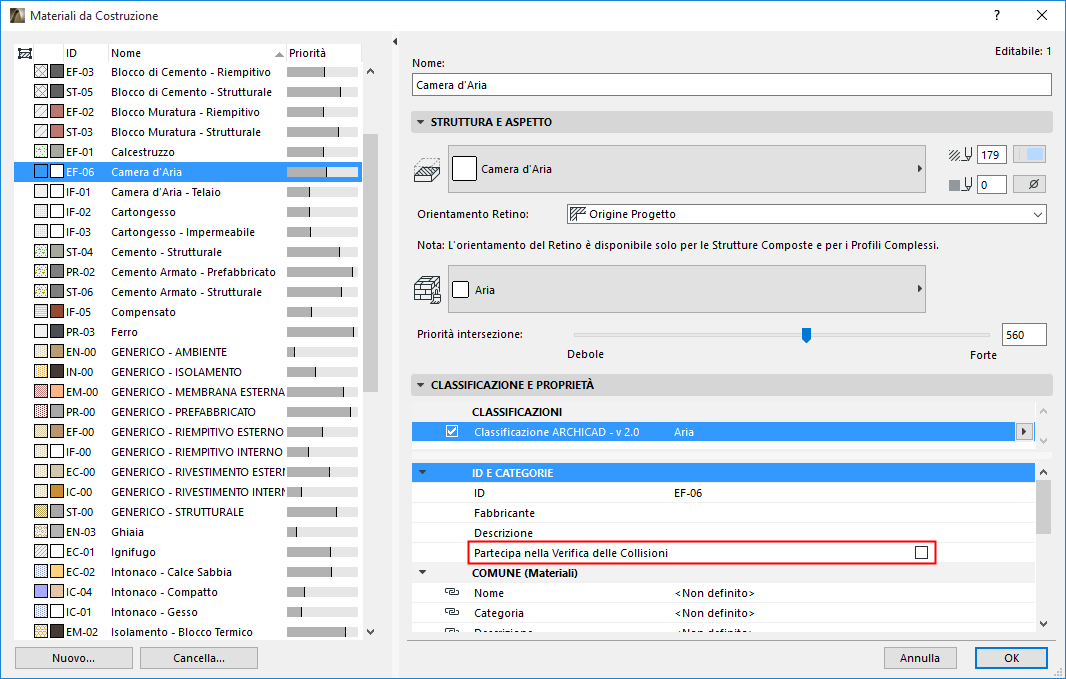Viewport: 1066px width, 679px height.
Task: Click the surface selector brick icon beside Aria
Action: 429,287
